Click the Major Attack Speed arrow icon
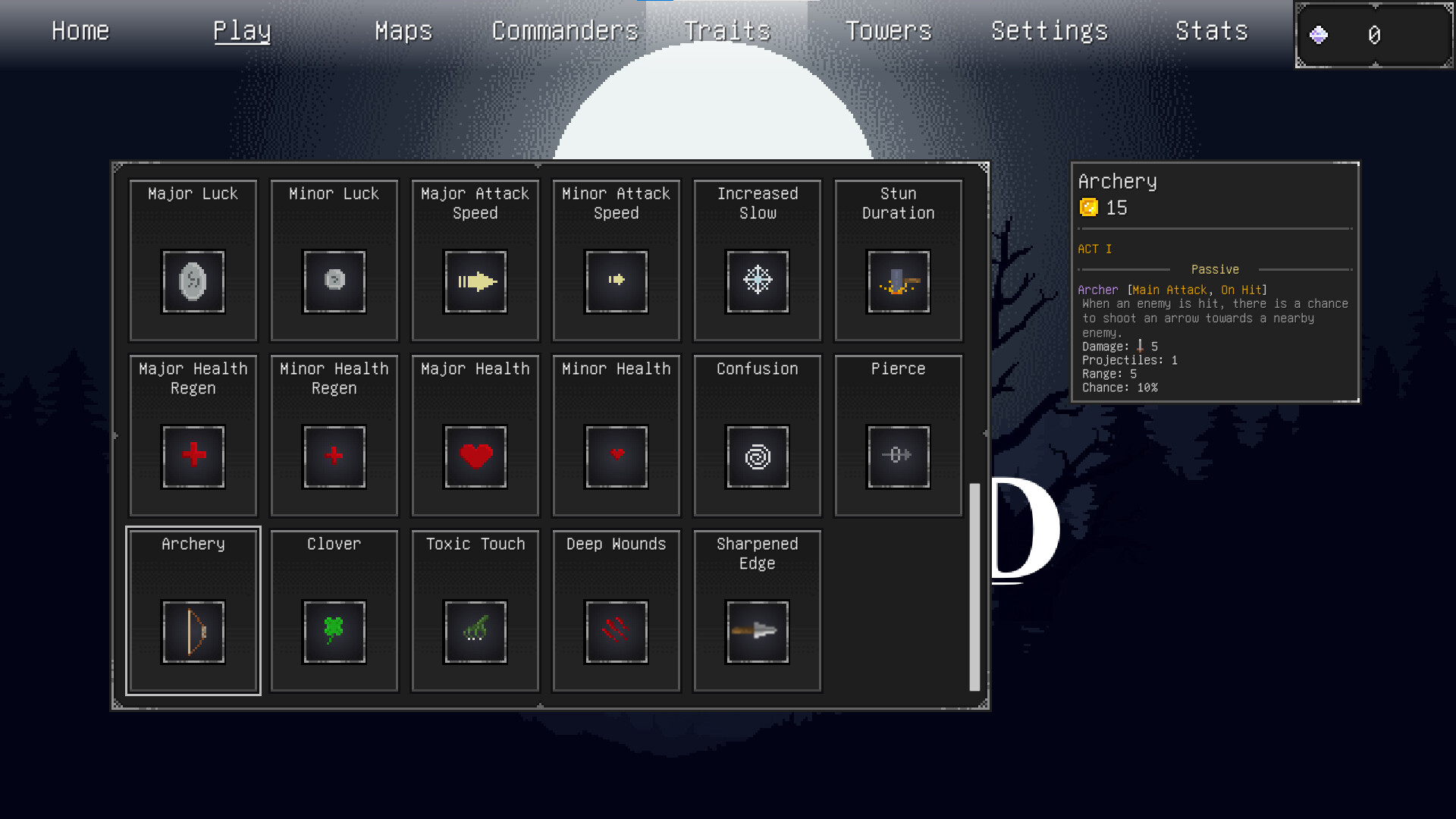Viewport: 1456px width, 819px height. pos(475,283)
